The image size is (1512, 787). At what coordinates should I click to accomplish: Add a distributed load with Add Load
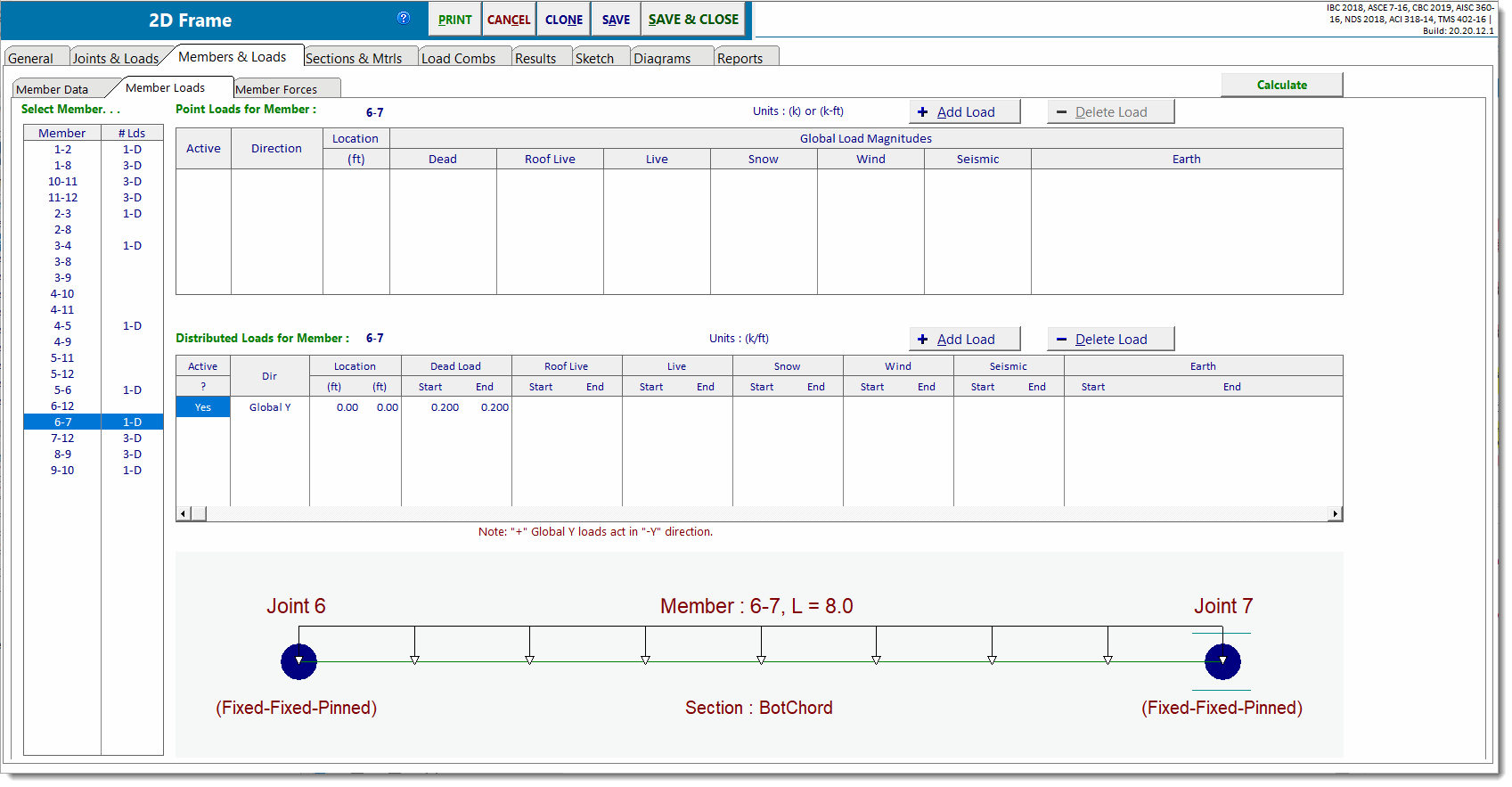click(964, 340)
